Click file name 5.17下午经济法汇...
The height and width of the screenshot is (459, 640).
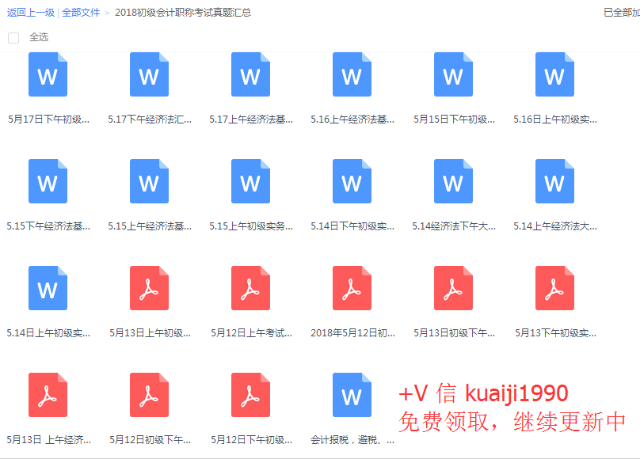click(150, 120)
